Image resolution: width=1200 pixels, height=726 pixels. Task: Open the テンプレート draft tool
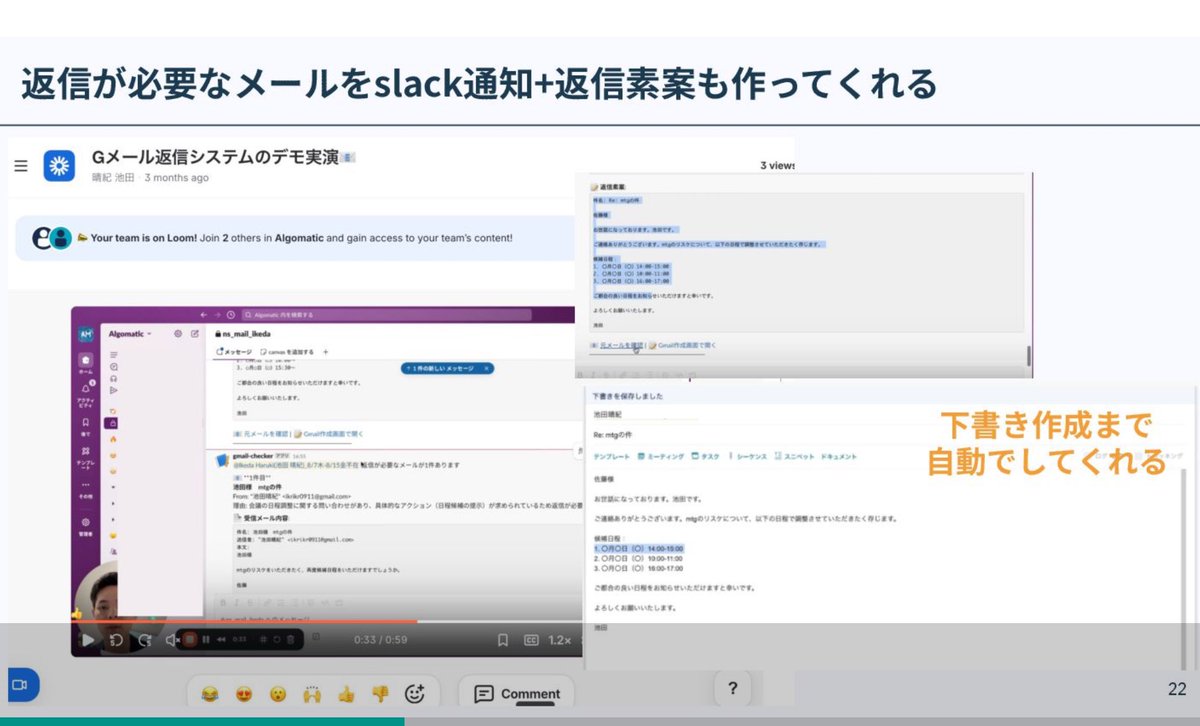point(612,456)
